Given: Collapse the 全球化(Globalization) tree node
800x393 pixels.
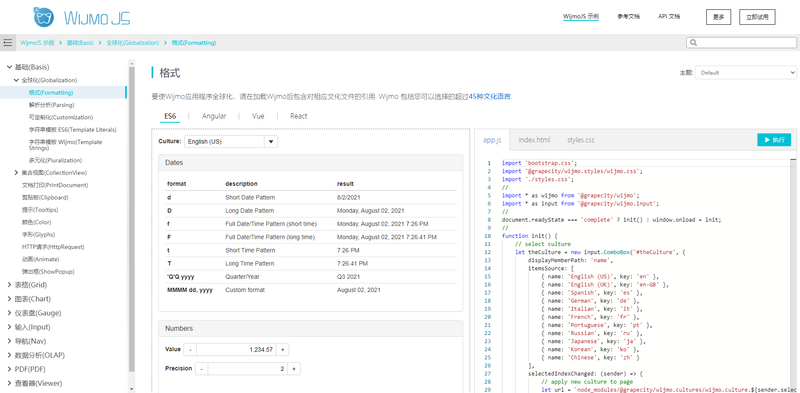Looking at the screenshot, I should [x=16, y=80].
